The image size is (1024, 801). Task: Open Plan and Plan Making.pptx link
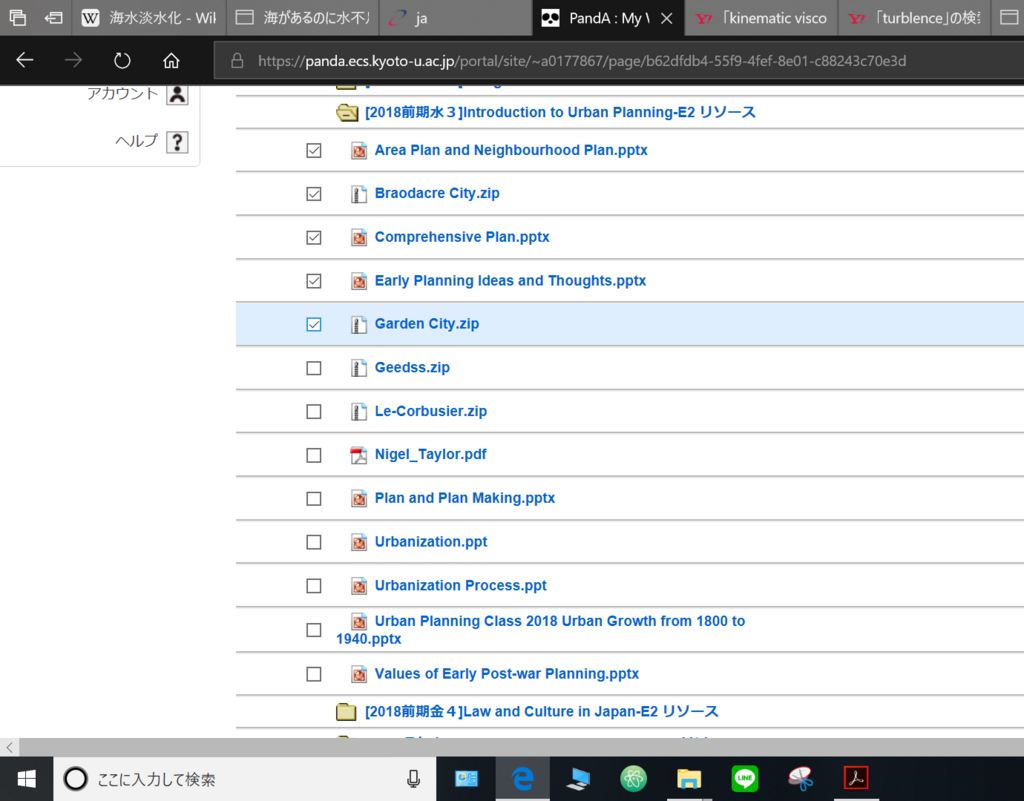464,498
